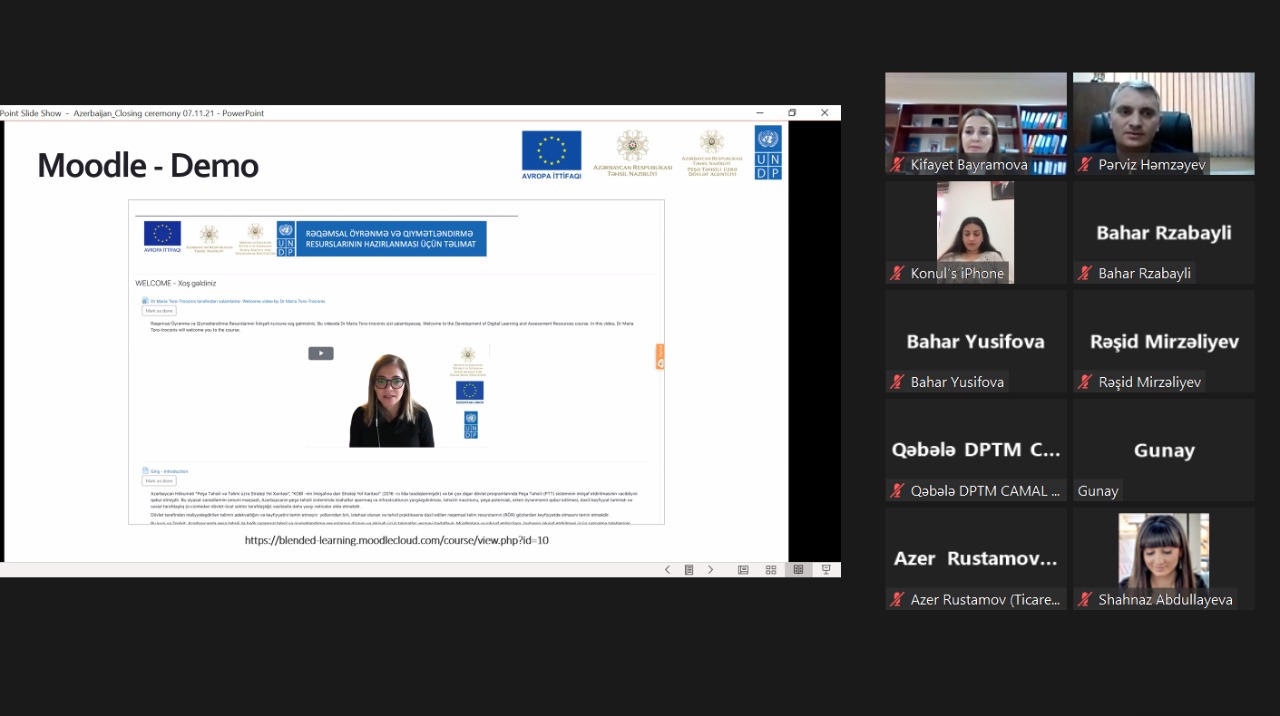
Task: Minimize the PowerPoint slide show window
Action: (x=760, y=113)
